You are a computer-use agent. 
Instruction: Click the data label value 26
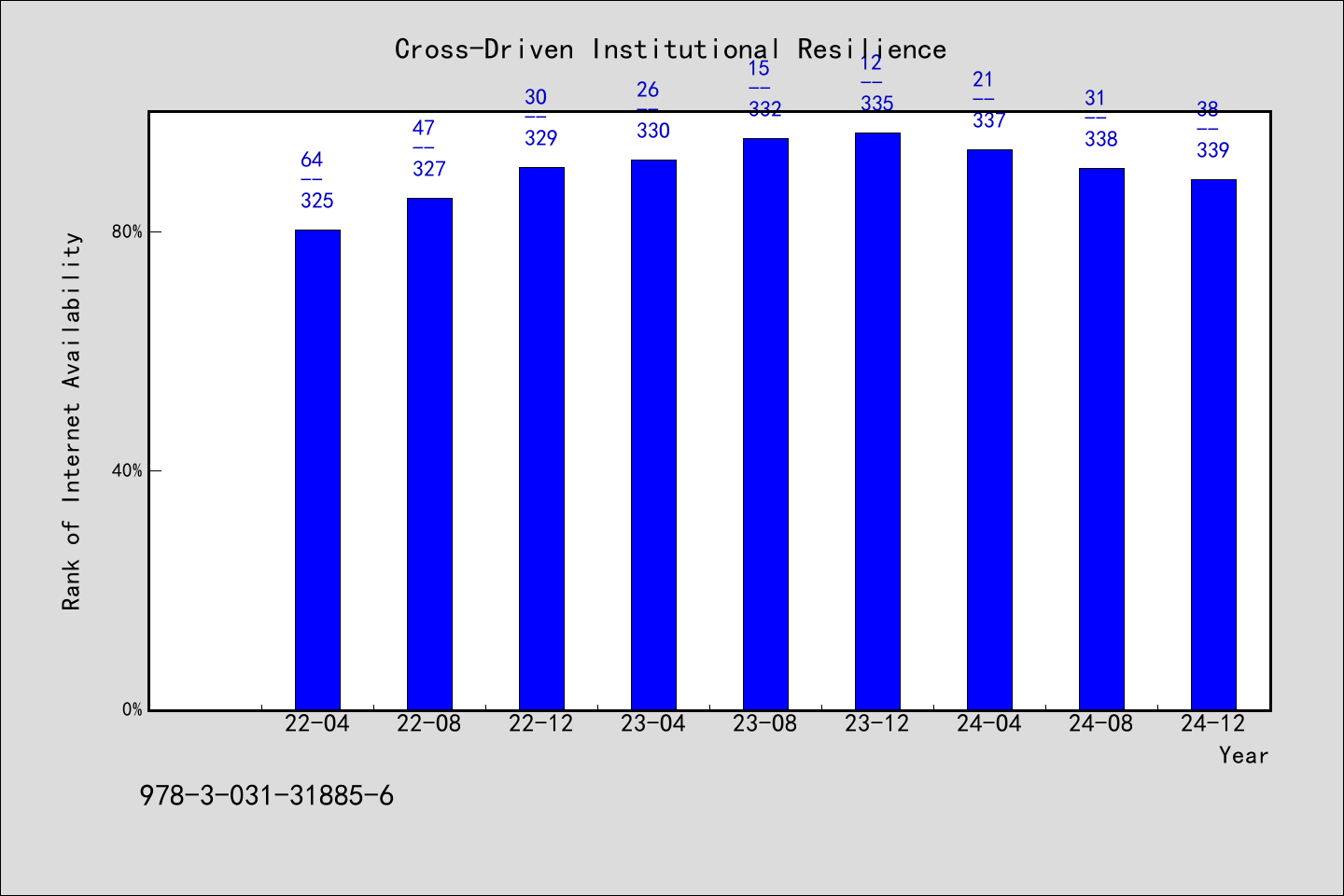[x=648, y=91]
